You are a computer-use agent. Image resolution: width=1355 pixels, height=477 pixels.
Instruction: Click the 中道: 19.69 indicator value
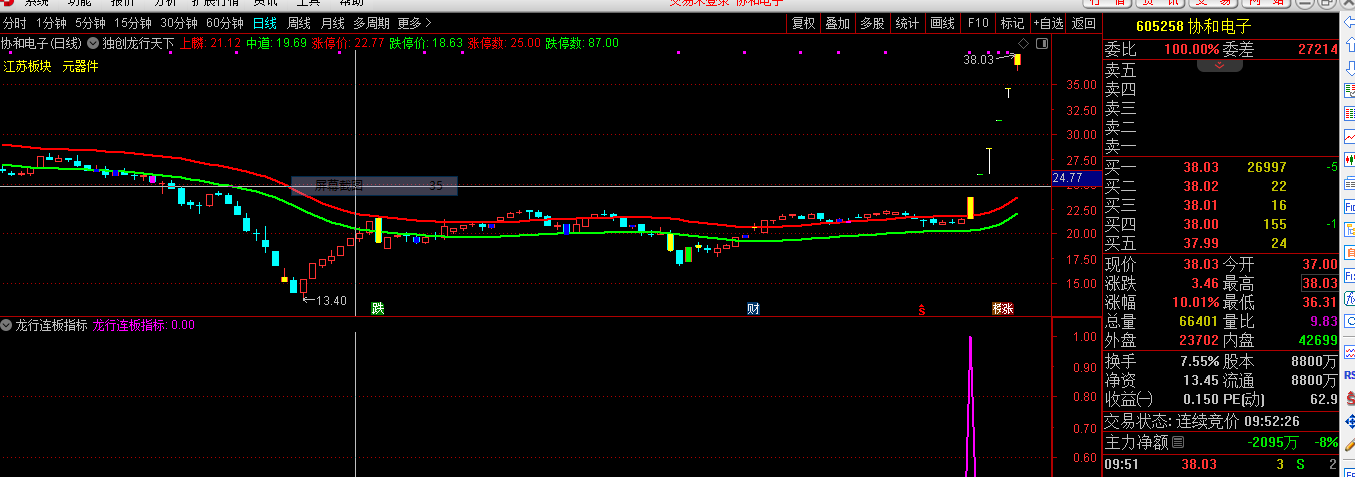click(x=277, y=43)
